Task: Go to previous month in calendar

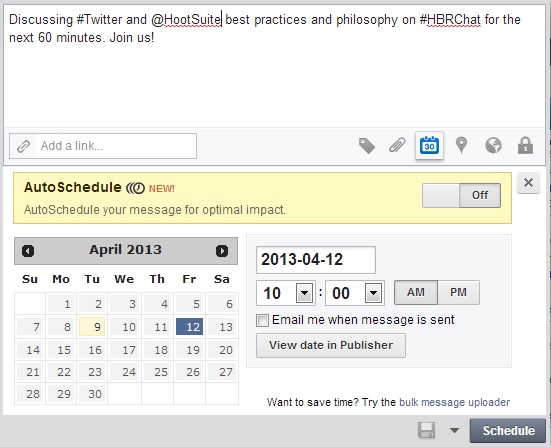Action: (x=28, y=251)
